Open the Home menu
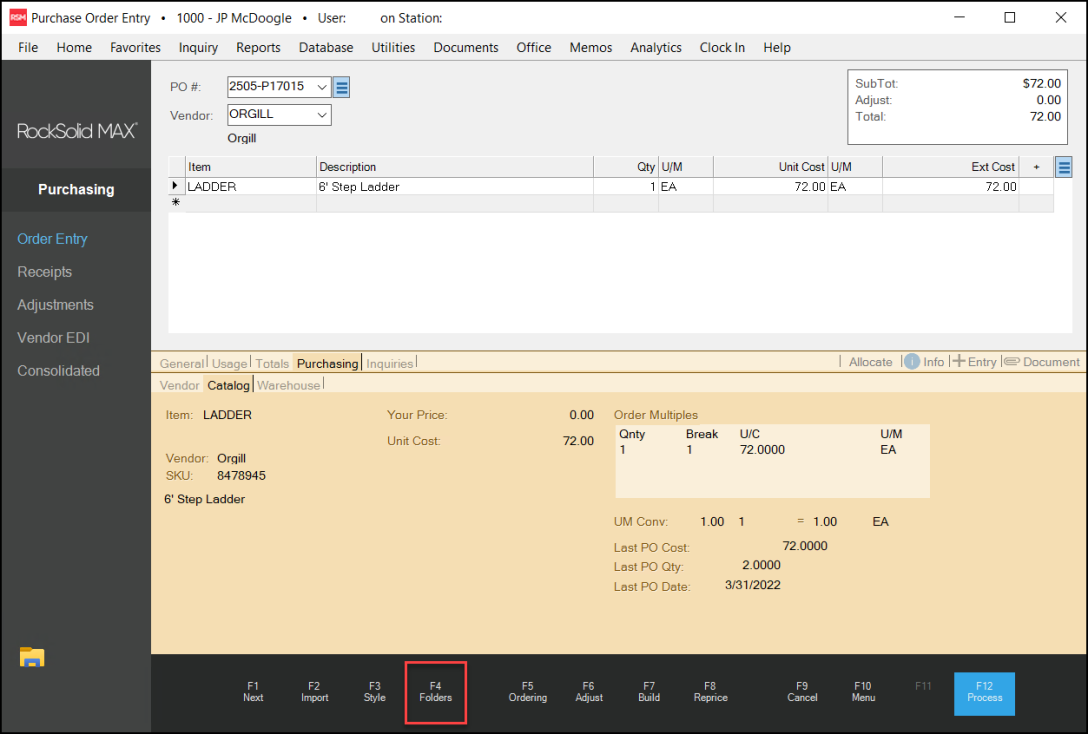The image size is (1088, 734). coord(74,47)
